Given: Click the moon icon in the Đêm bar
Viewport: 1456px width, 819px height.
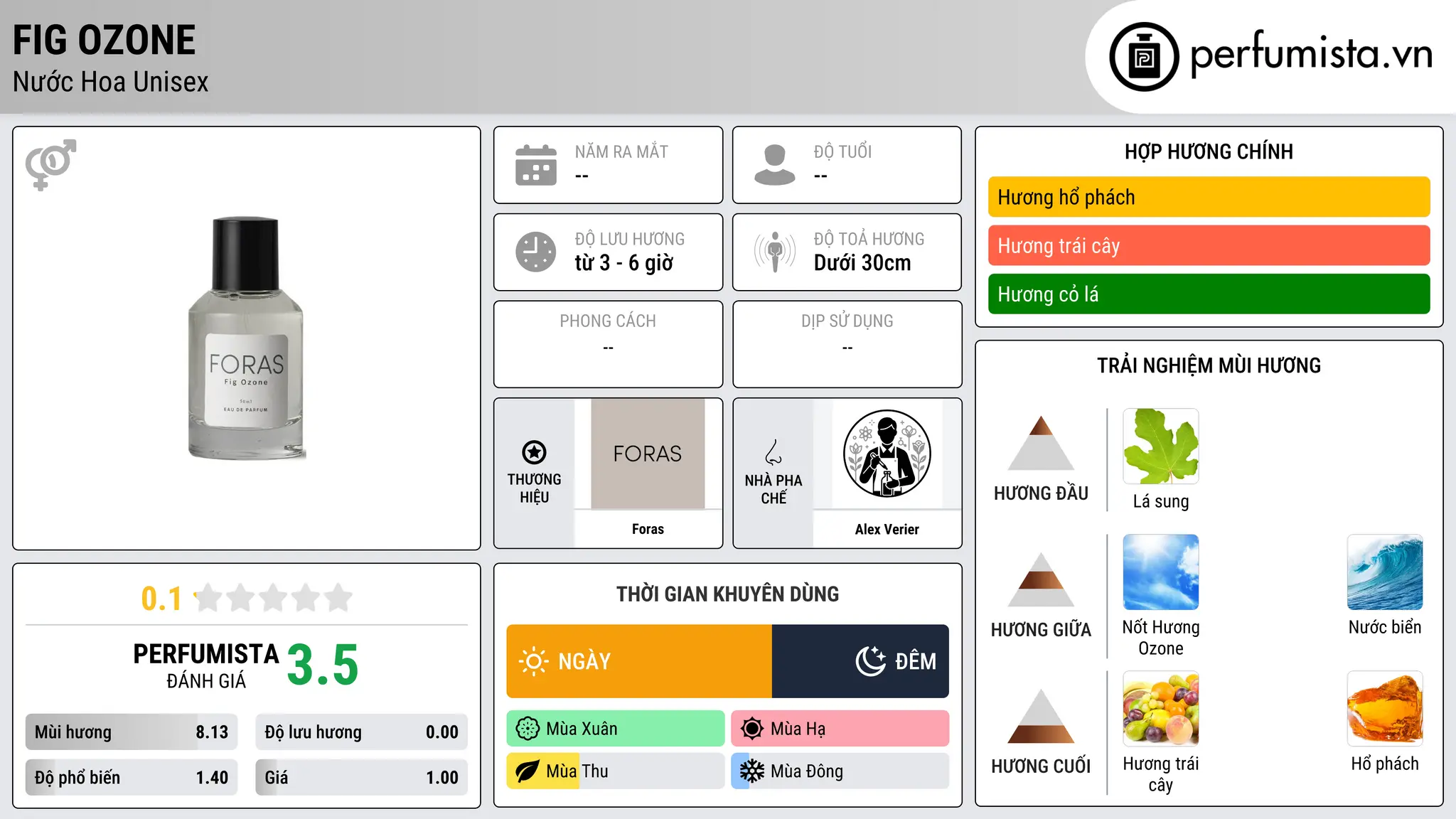Looking at the screenshot, I should click(x=870, y=661).
